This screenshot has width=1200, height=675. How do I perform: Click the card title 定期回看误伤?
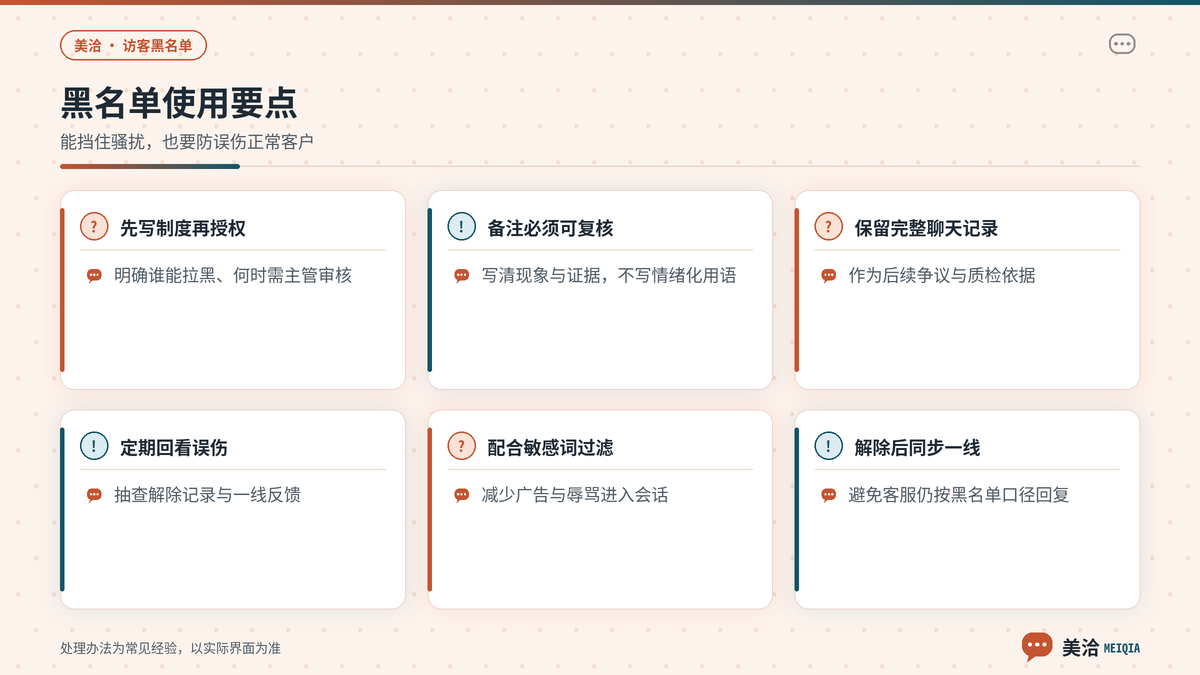tap(174, 447)
